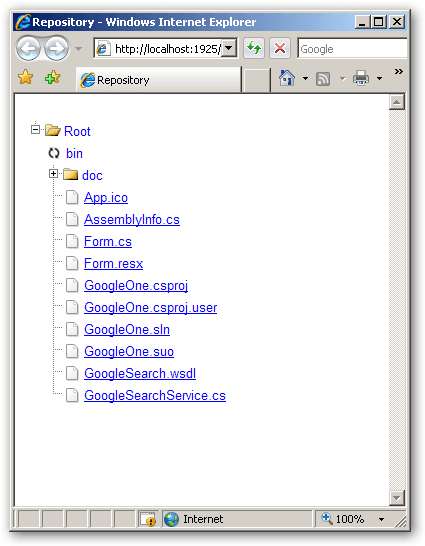Click the browser Back arrow button

(x=29, y=48)
